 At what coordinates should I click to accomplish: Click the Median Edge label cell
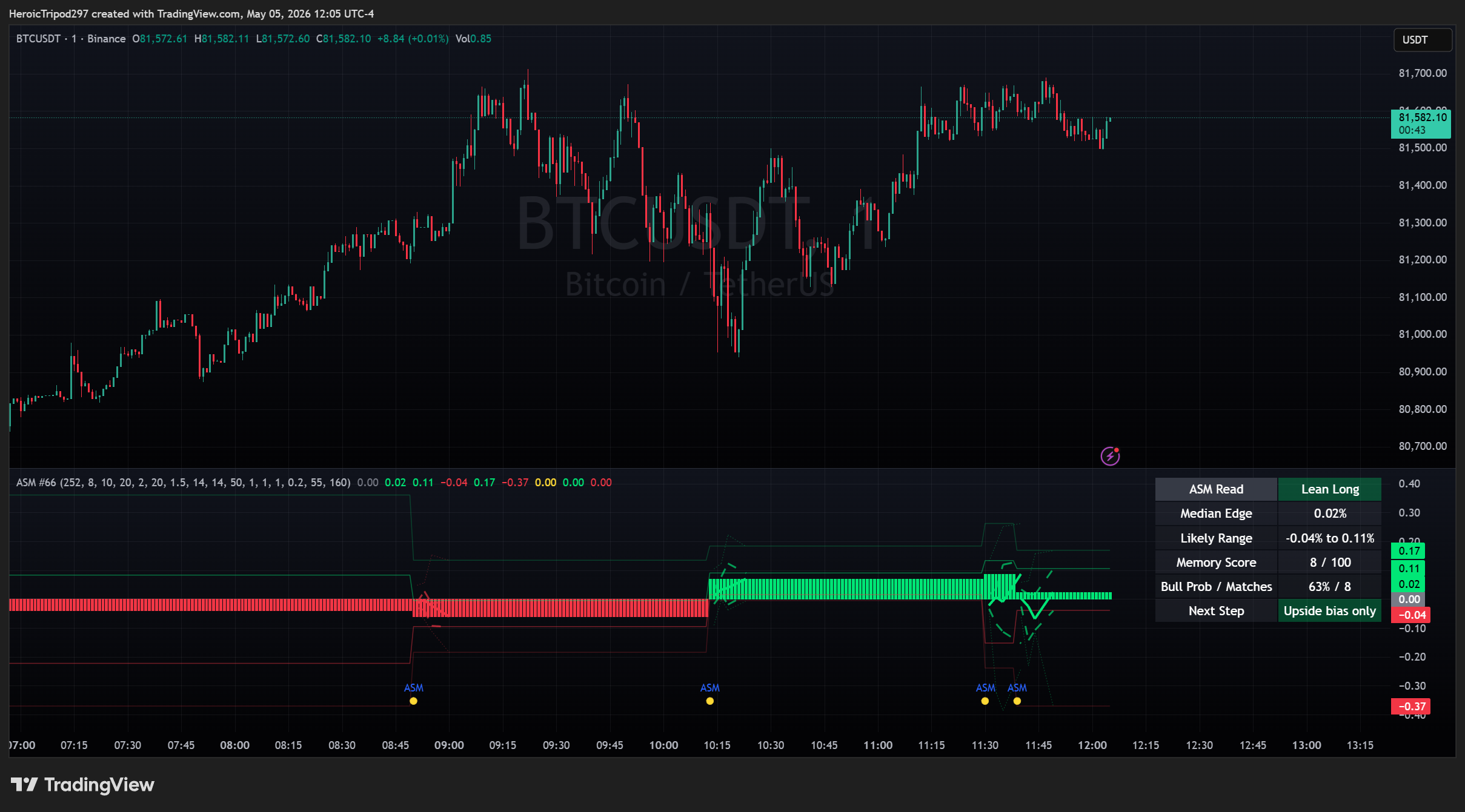1216,513
